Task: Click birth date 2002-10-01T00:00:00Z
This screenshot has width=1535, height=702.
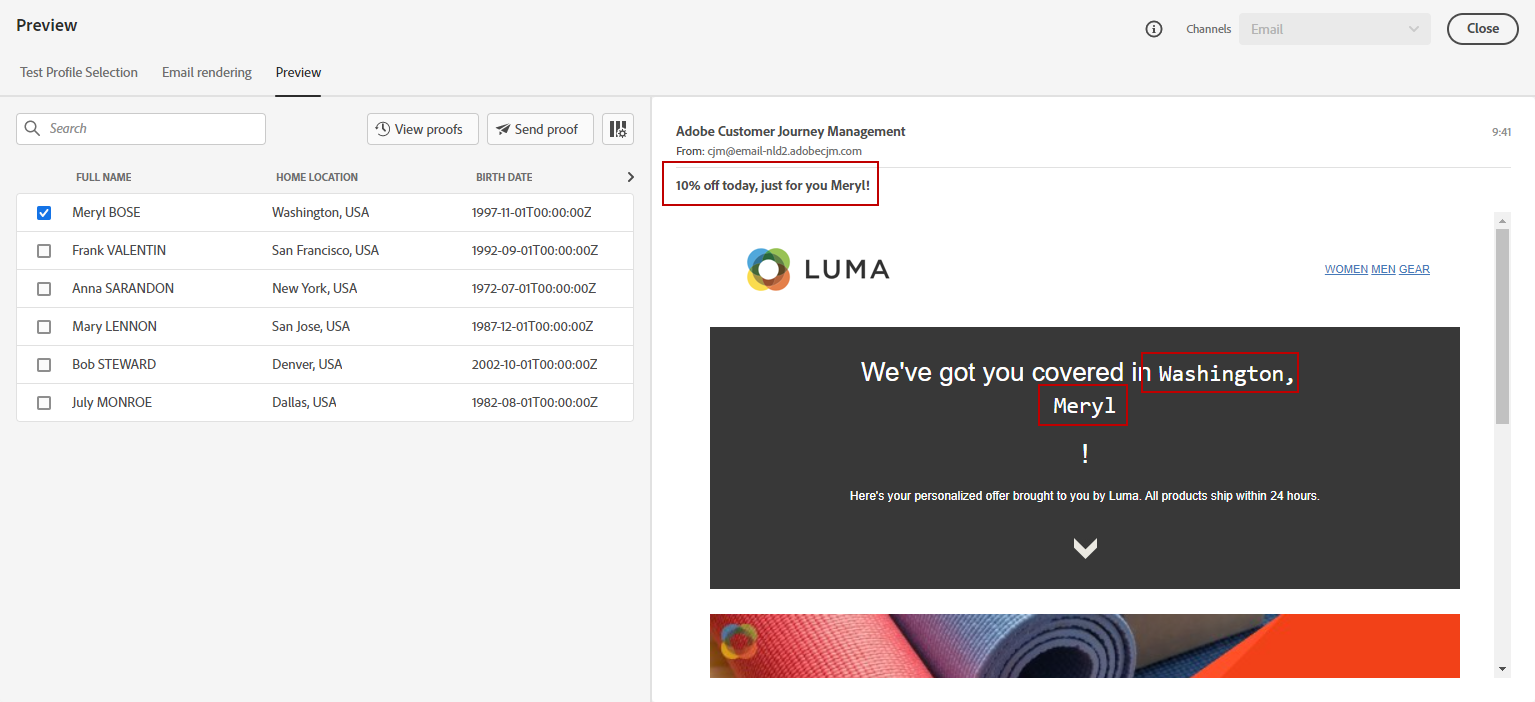Action: (x=534, y=365)
